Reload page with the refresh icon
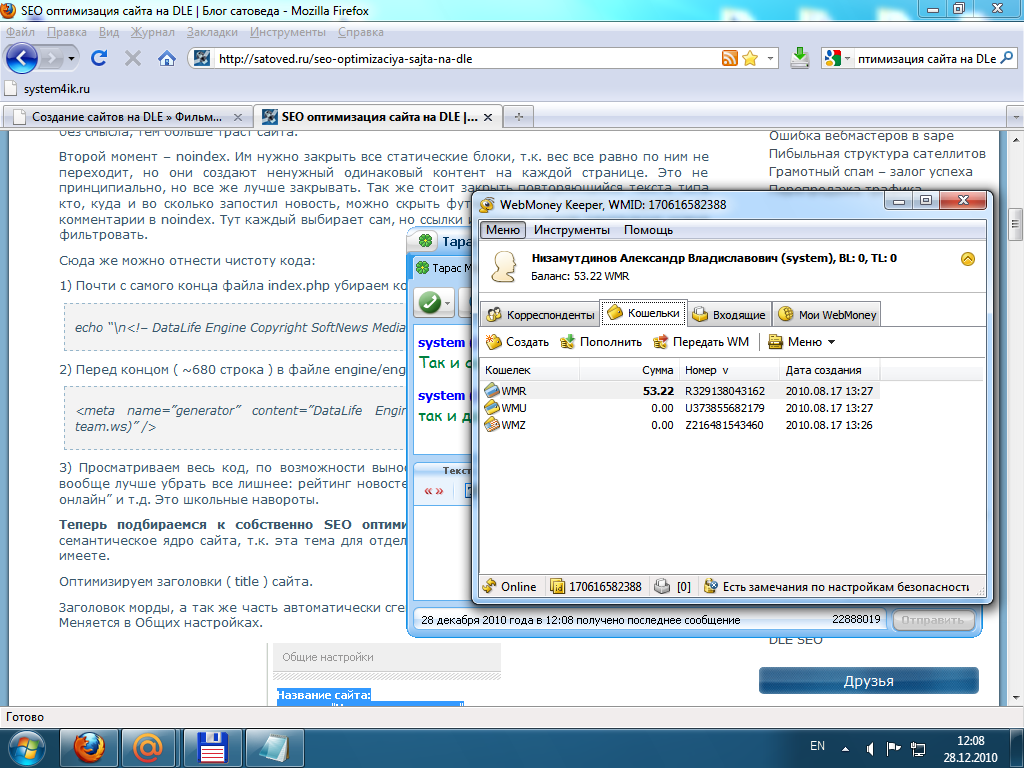This screenshot has height=768, width=1024. point(99,58)
